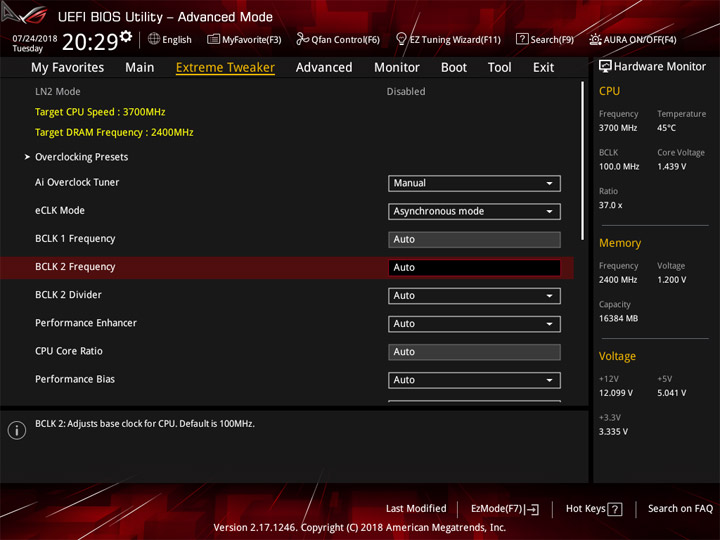
Task: Launch EZ Tuning Wizard bulb icon
Action: [x=401, y=39]
